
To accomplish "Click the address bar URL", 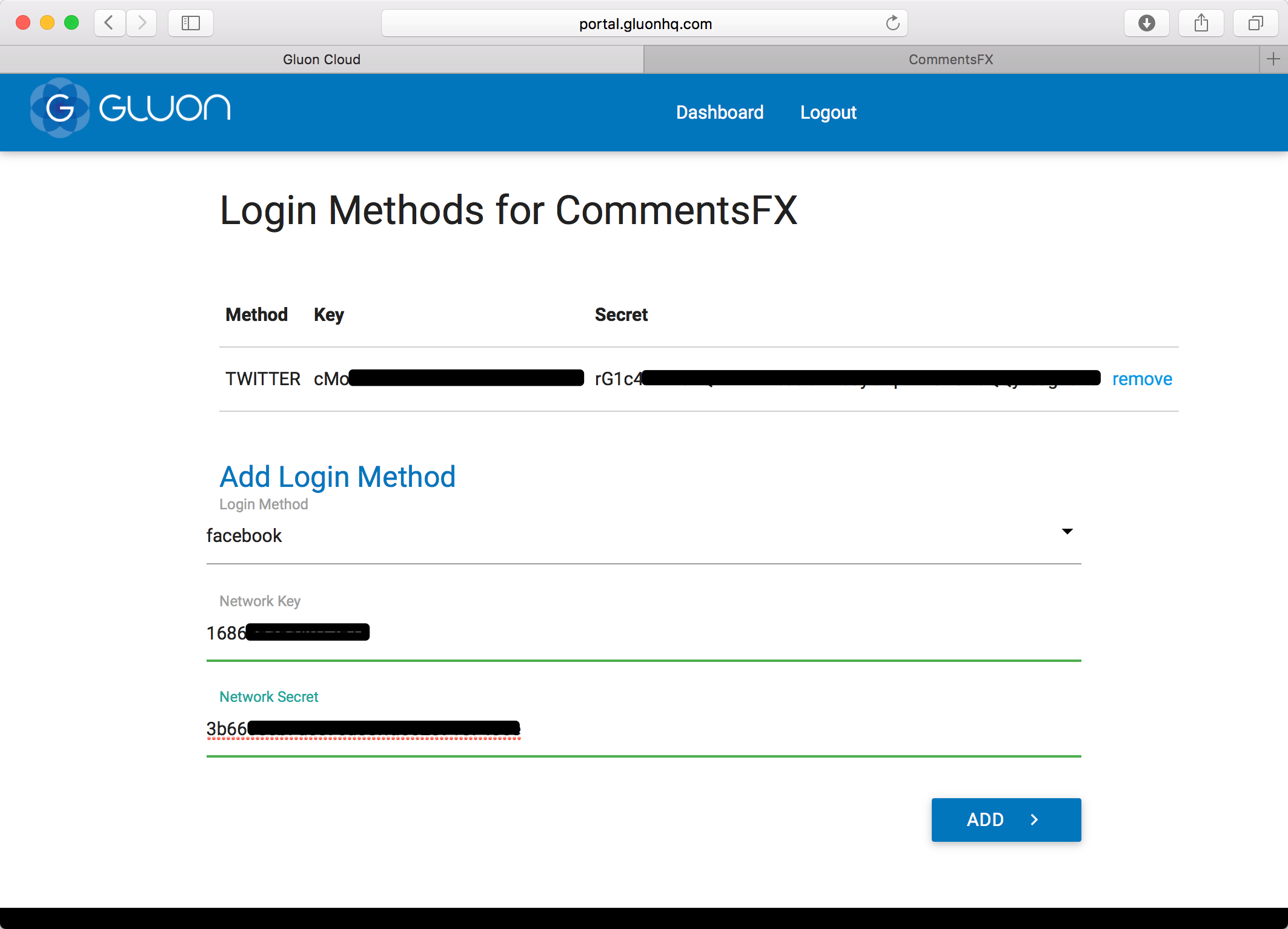I will (x=645, y=24).
